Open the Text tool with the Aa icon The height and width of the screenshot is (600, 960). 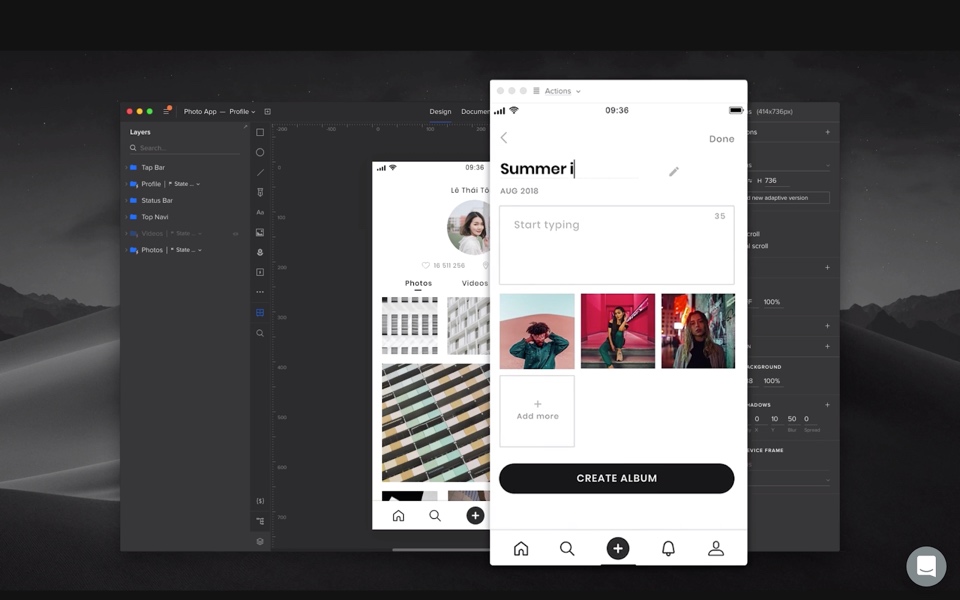tap(260, 212)
